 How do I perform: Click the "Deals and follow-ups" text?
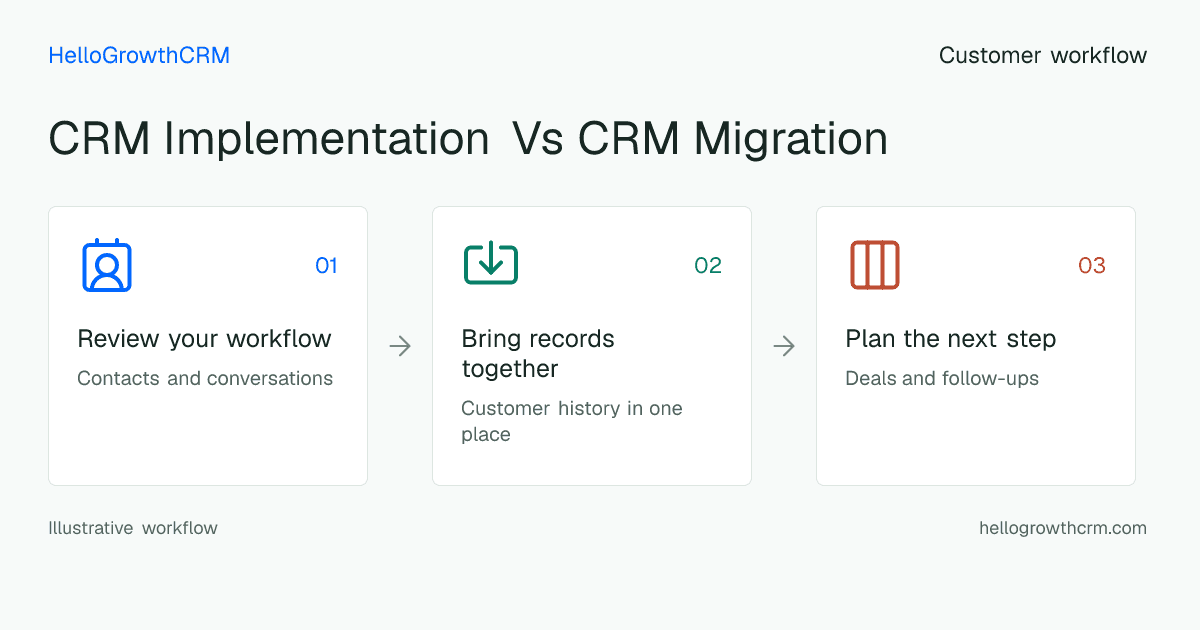[x=942, y=379]
